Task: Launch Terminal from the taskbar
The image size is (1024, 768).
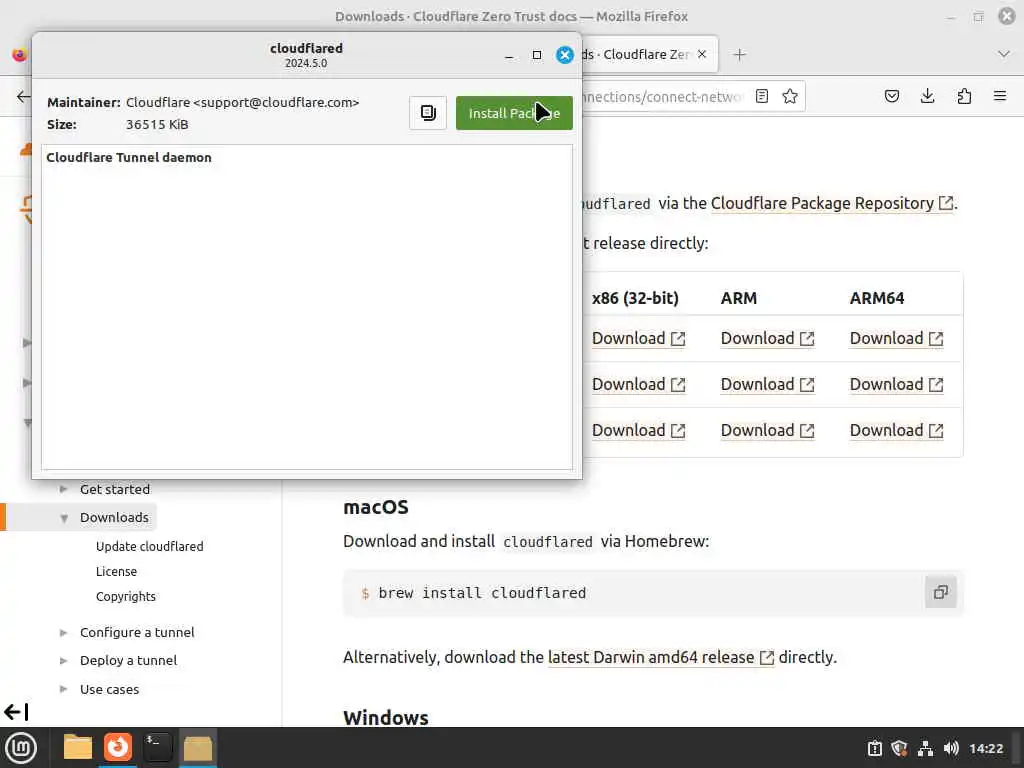Action: pos(157,748)
